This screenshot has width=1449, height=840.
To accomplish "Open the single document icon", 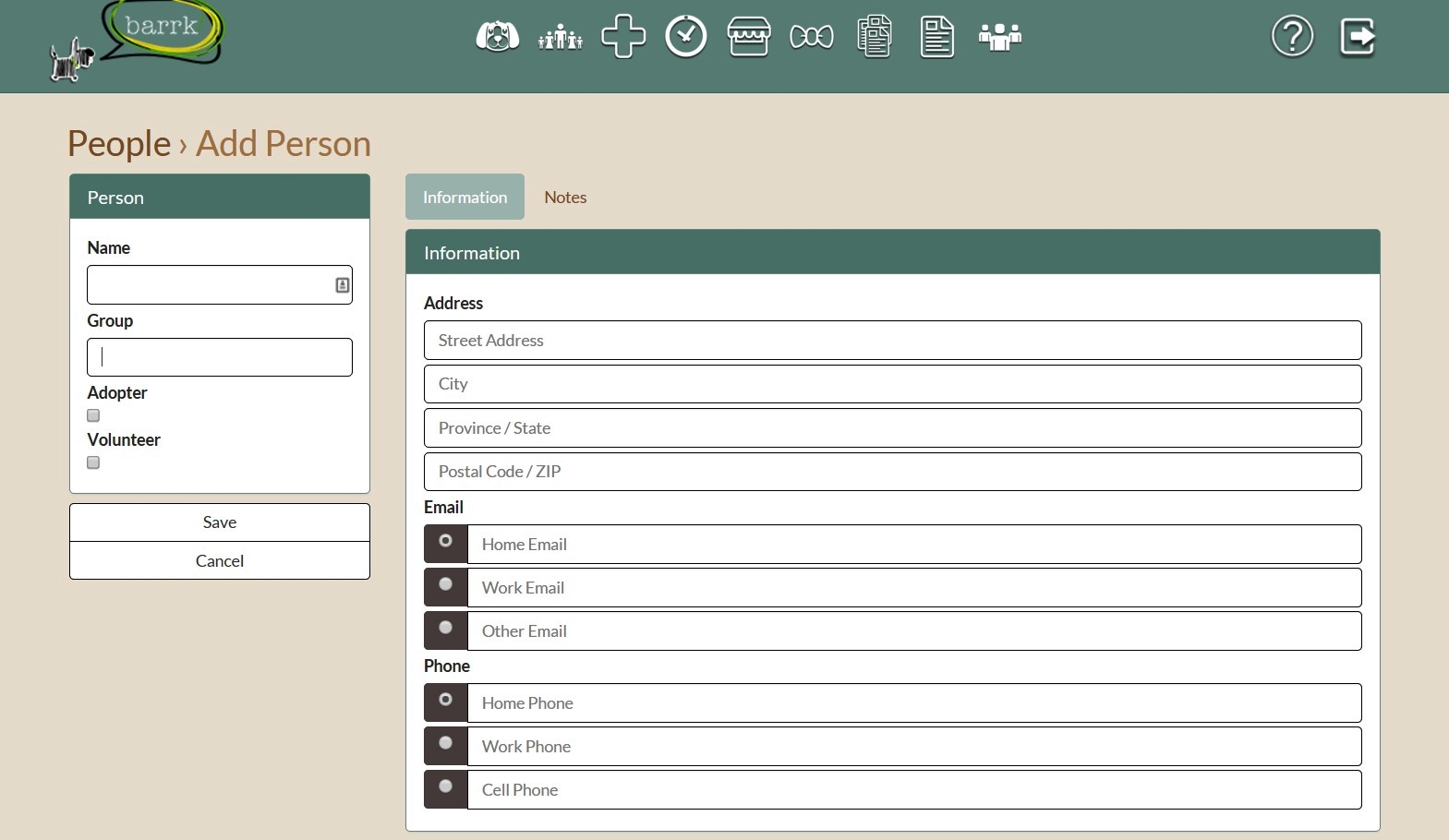I will point(937,37).
